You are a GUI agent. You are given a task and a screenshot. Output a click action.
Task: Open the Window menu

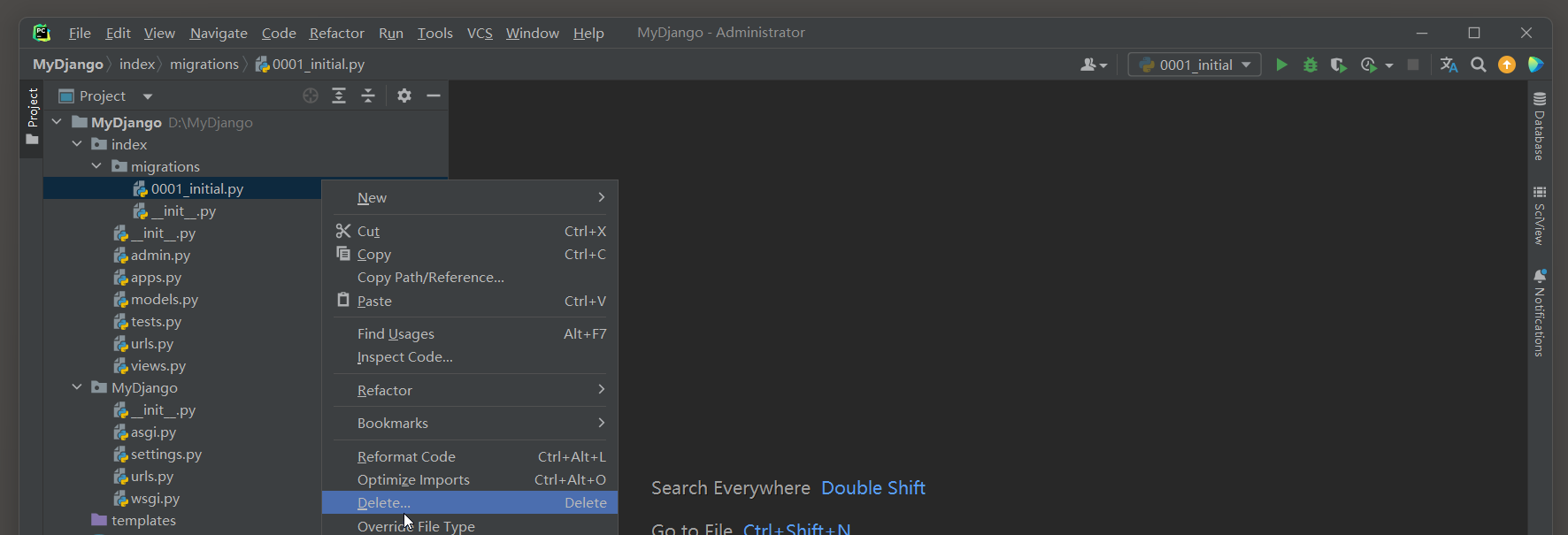coord(533,33)
